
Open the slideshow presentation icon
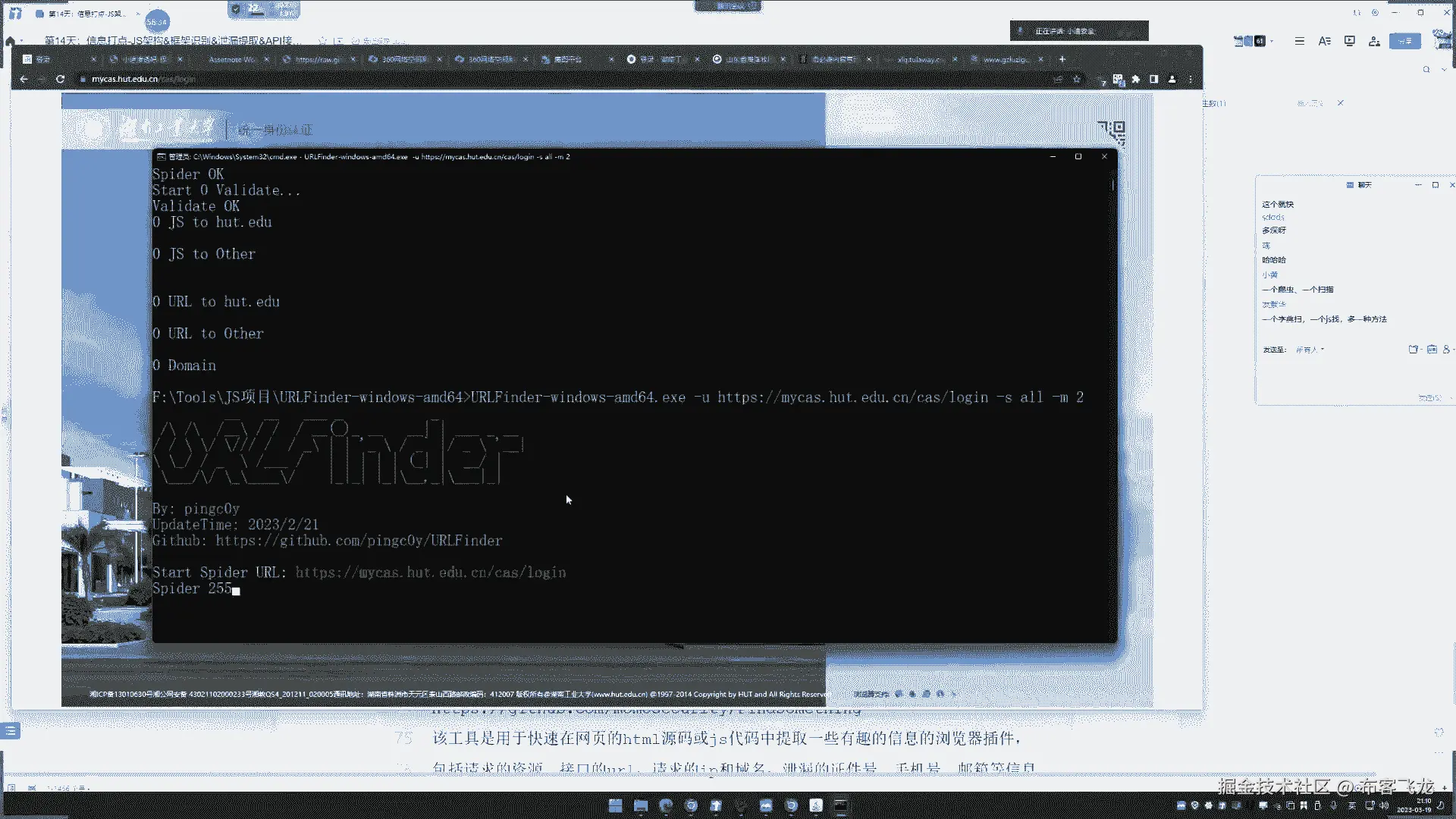(1350, 41)
